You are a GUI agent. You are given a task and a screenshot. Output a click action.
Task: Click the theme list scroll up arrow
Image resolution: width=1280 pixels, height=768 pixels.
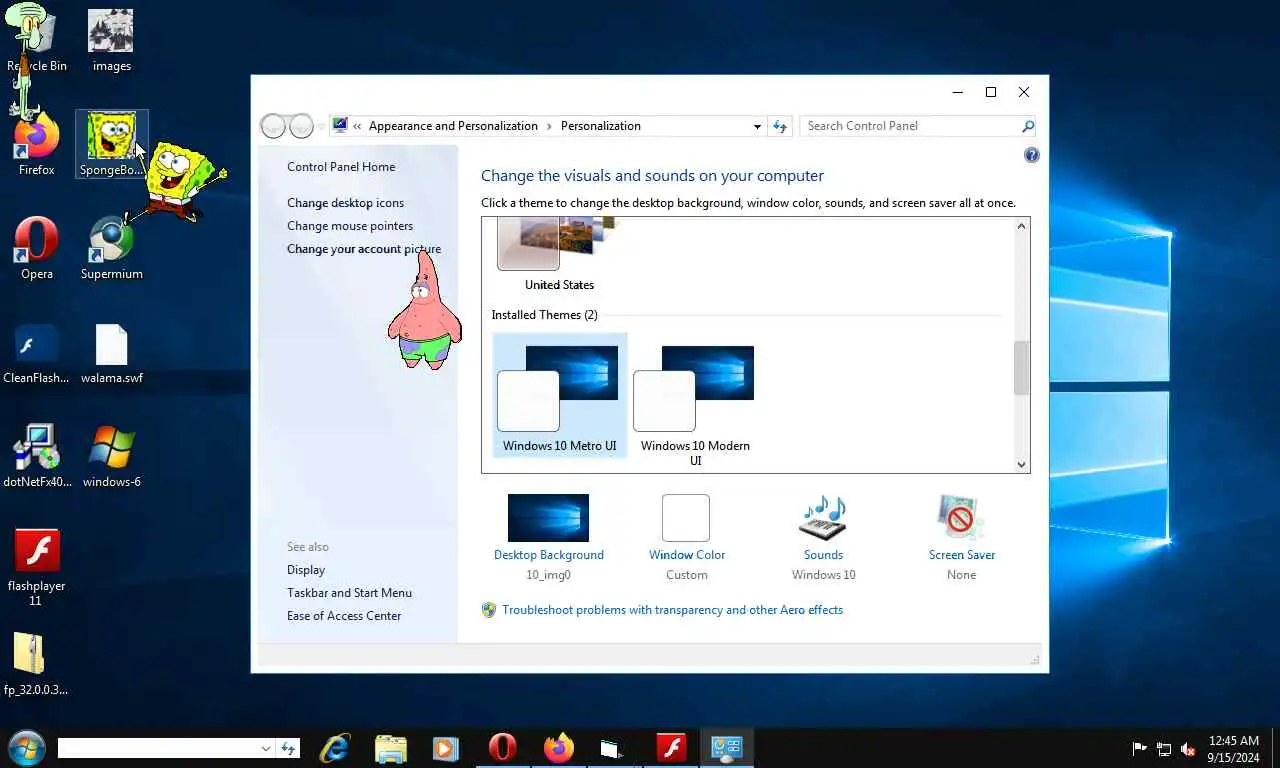point(1021,226)
